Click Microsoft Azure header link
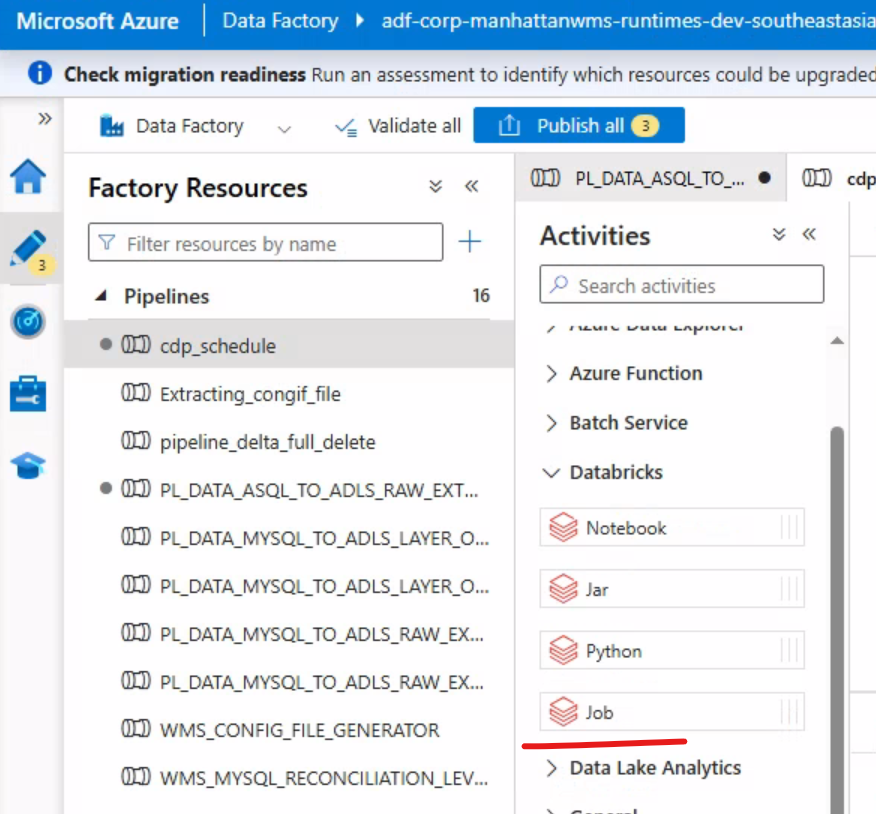The image size is (876, 814). point(98,21)
